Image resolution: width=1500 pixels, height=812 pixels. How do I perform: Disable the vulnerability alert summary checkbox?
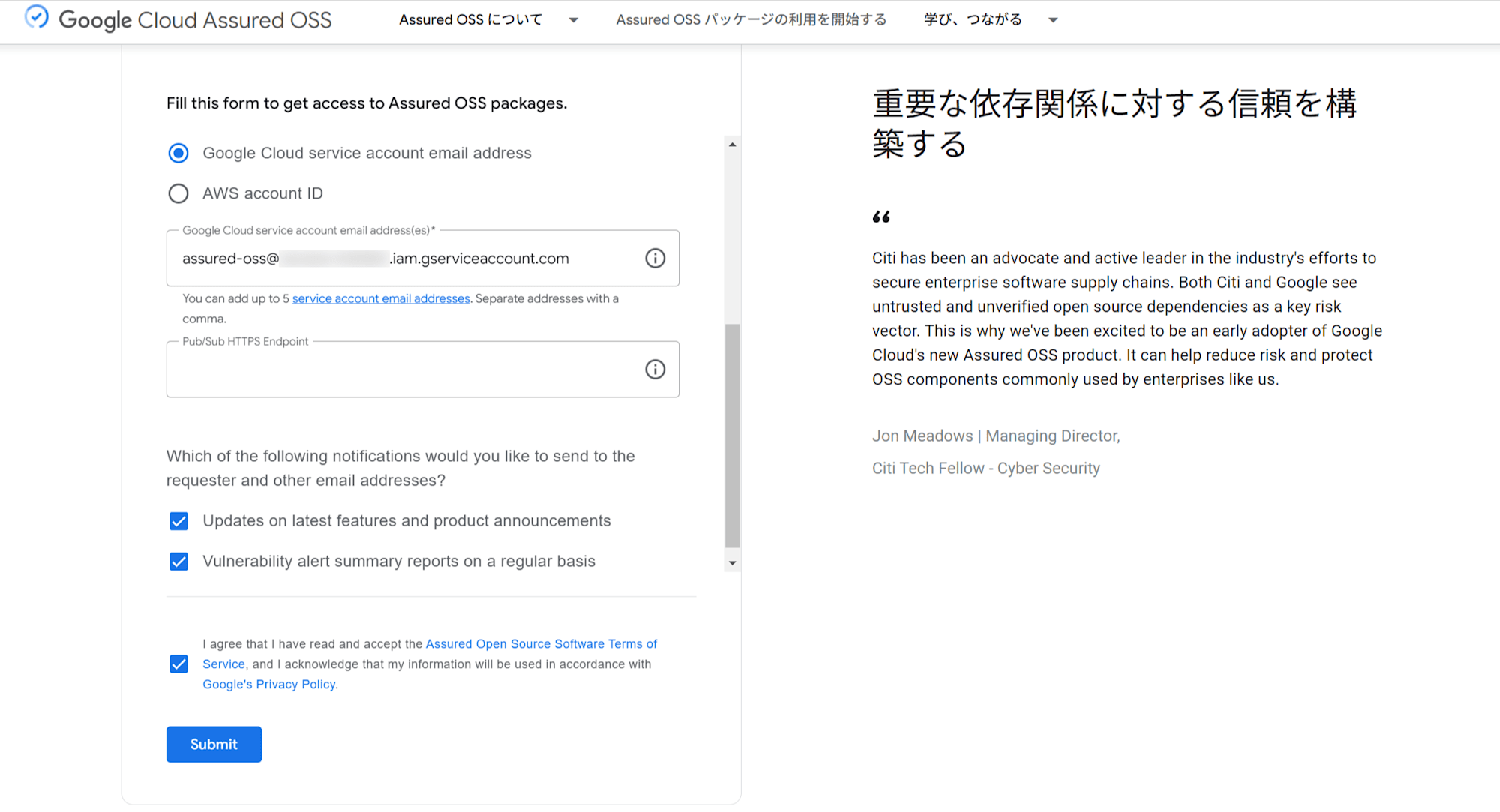point(178,561)
